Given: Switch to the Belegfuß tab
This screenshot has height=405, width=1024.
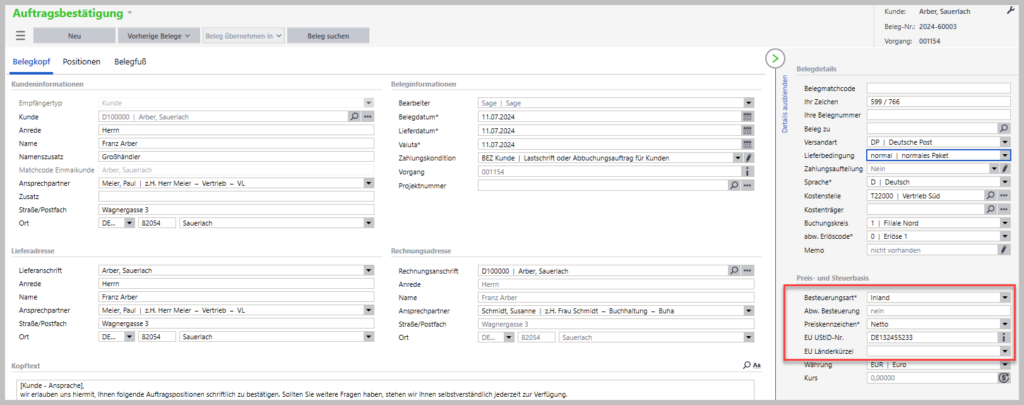Looking at the screenshot, I should (x=131, y=62).
